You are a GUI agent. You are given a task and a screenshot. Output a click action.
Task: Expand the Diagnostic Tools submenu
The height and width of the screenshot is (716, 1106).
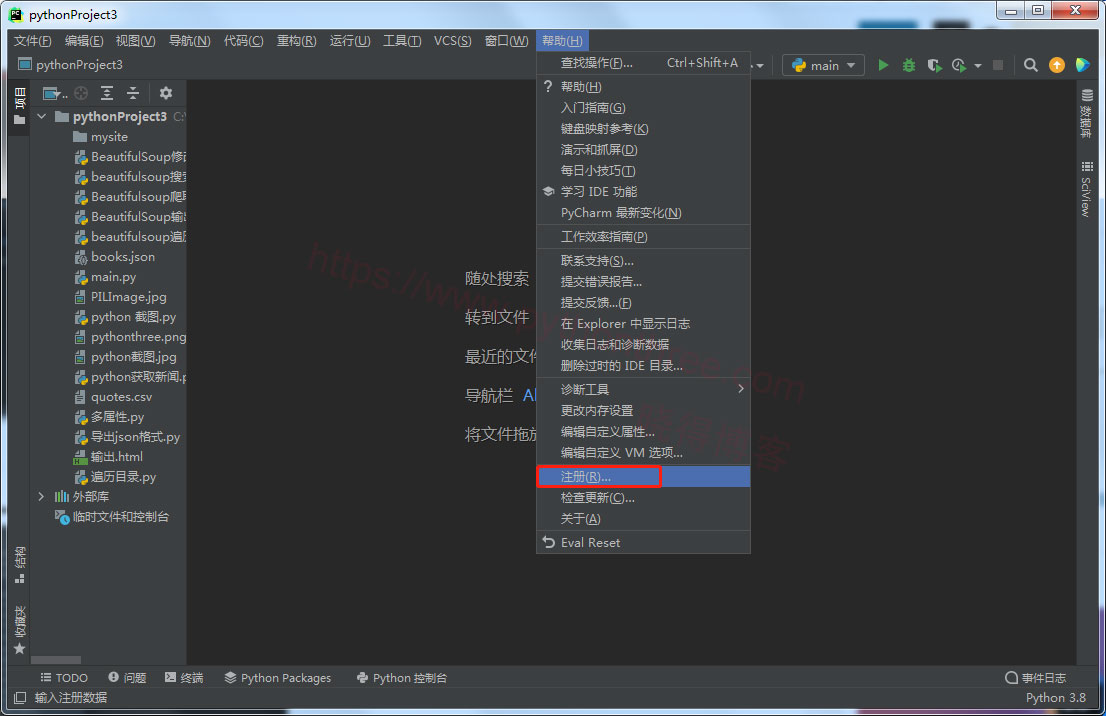643,389
